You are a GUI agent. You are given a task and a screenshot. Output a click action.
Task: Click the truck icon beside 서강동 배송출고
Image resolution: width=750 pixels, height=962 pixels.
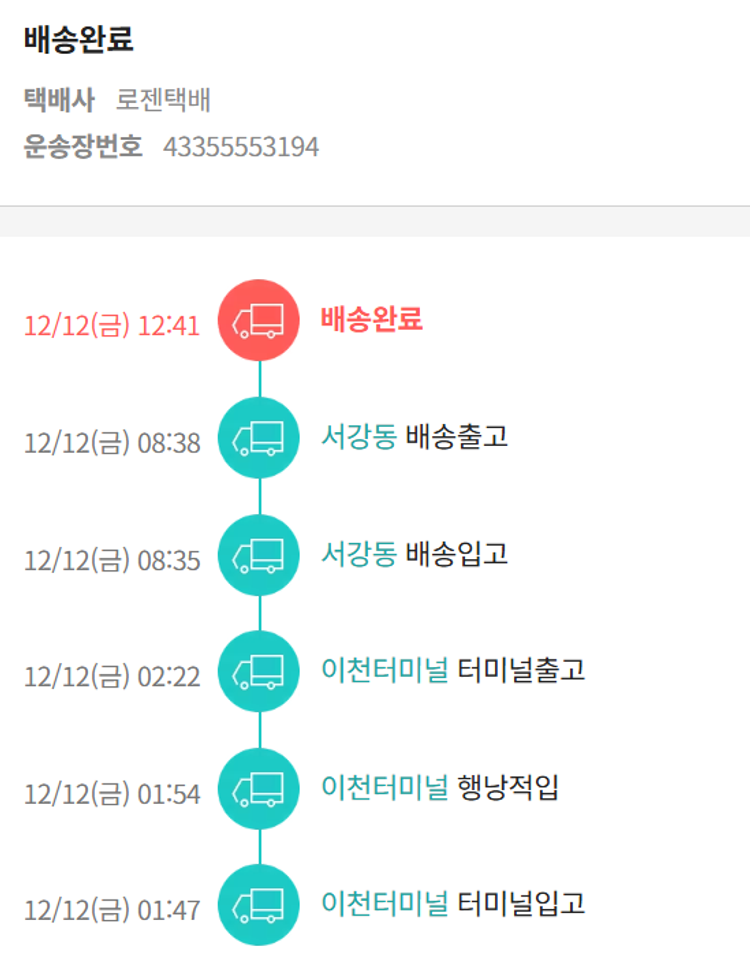point(258,438)
